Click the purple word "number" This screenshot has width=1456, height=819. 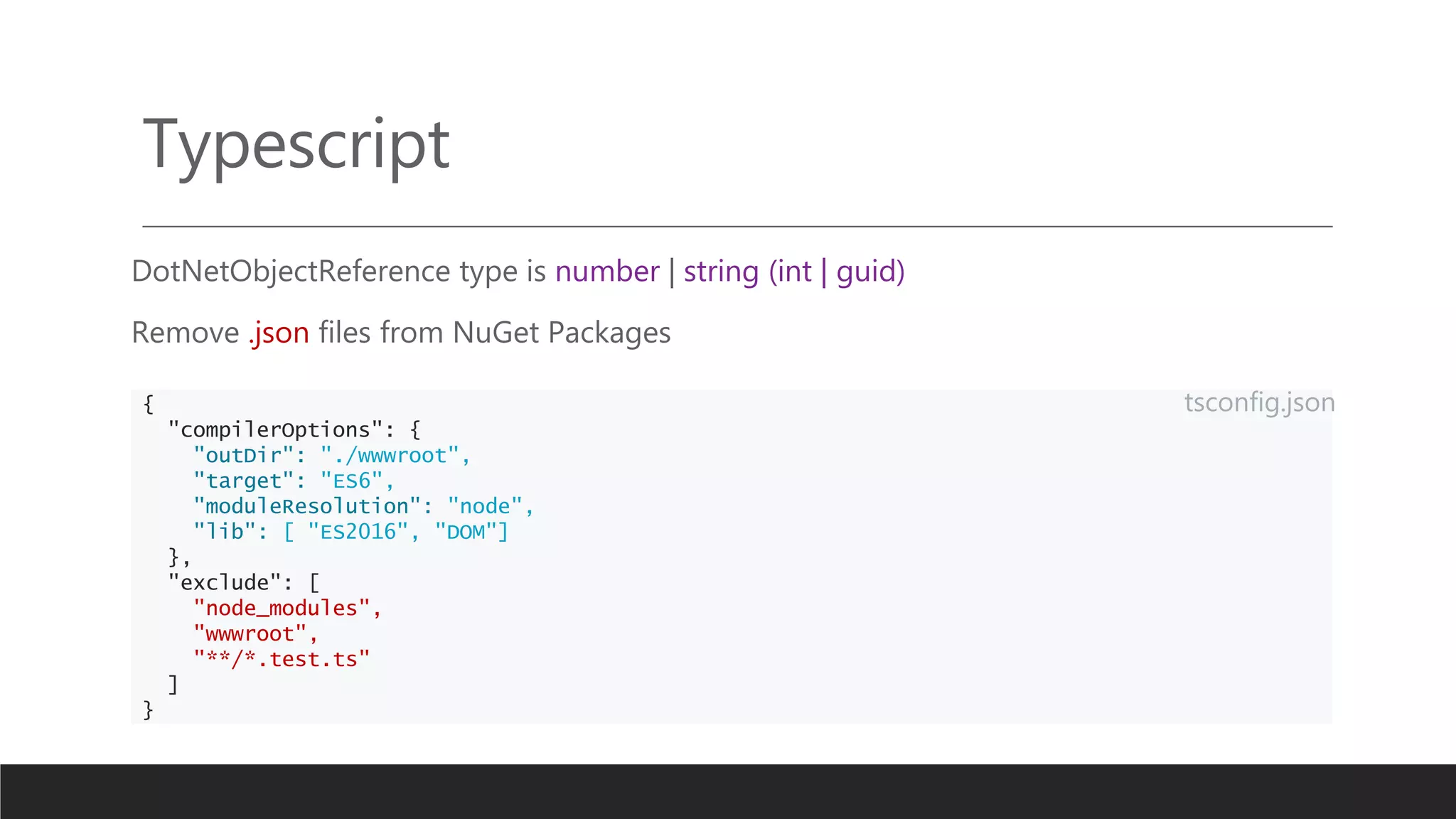tap(607, 272)
